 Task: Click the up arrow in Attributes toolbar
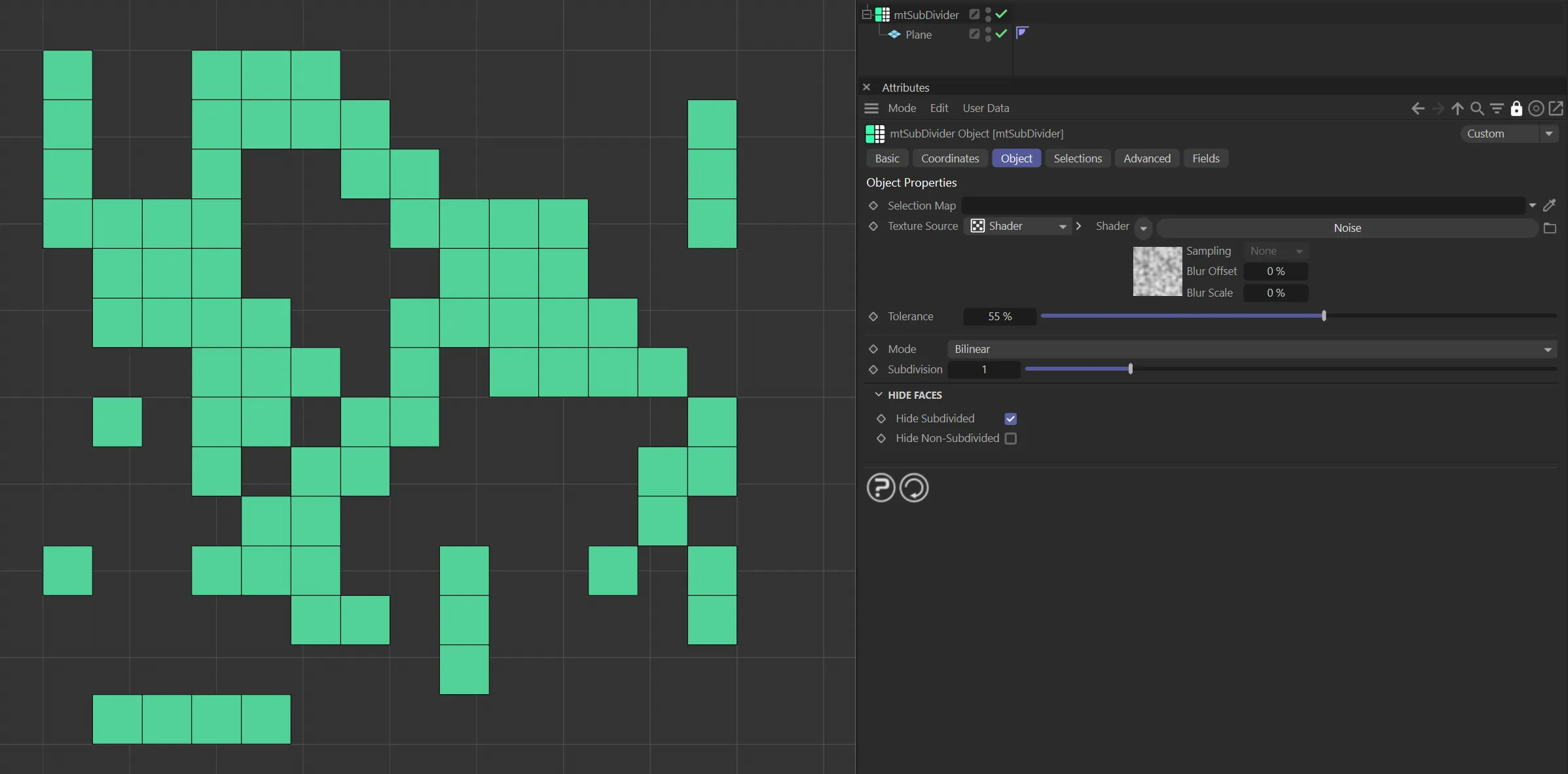click(x=1457, y=109)
